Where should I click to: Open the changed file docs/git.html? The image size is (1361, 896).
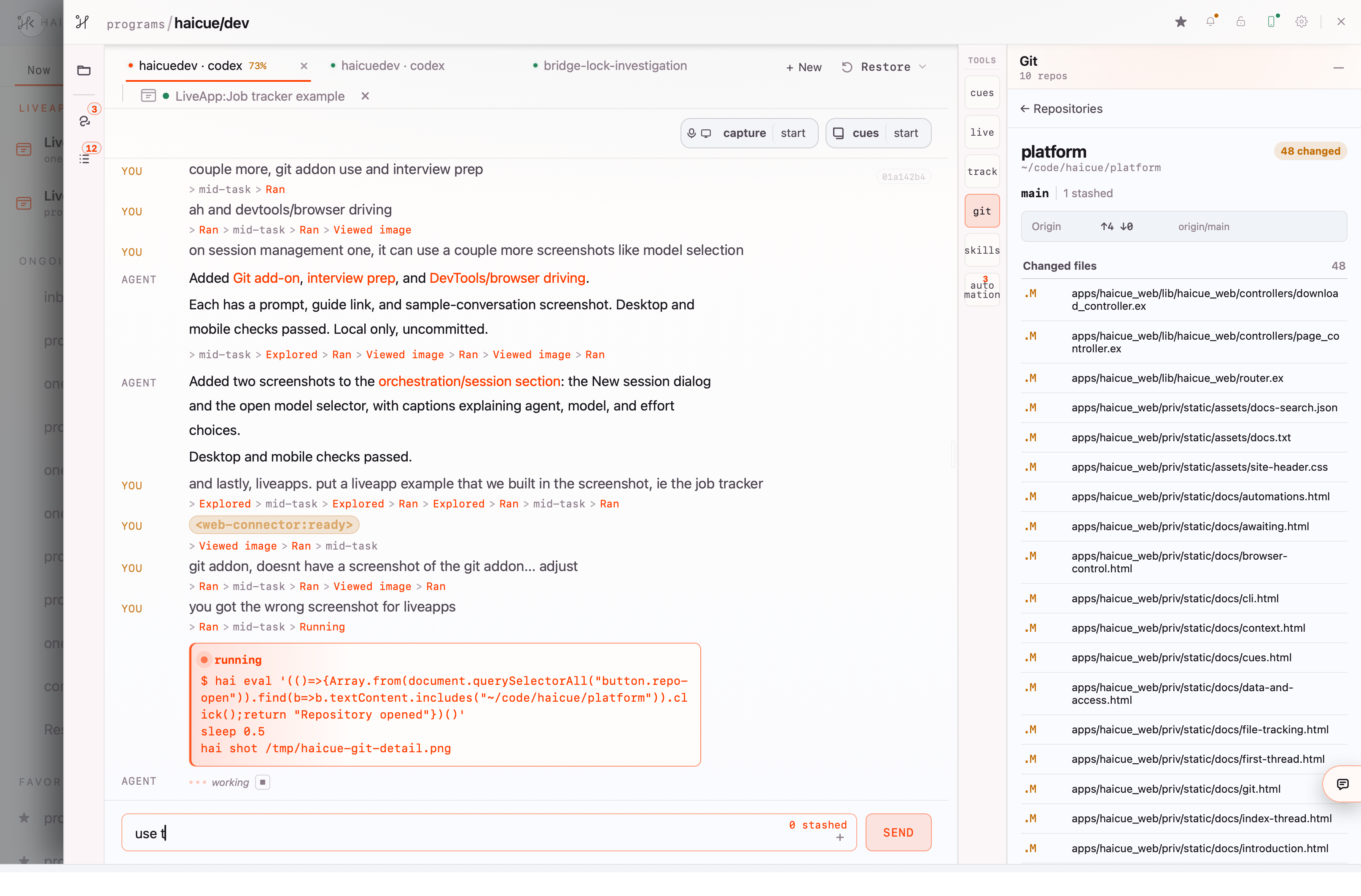pos(1183,789)
